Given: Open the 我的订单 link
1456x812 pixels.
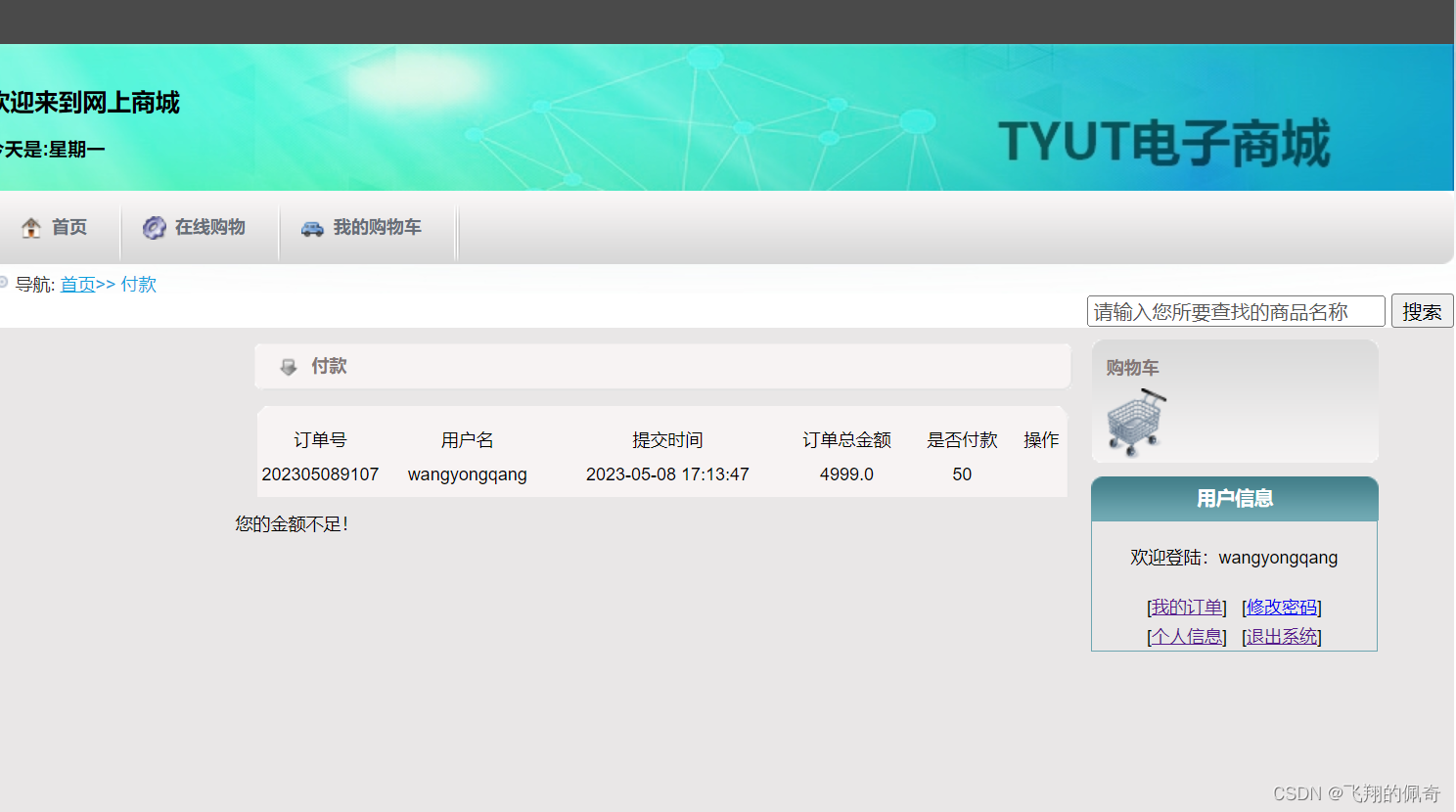Looking at the screenshot, I should coord(1187,608).
